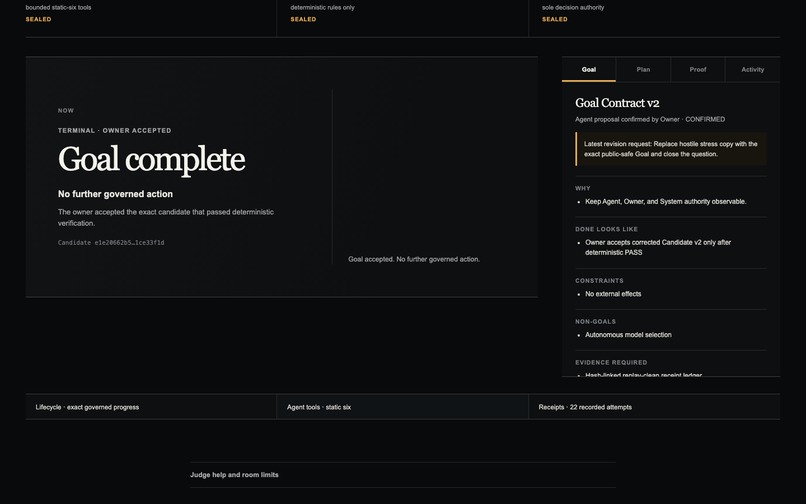Click the NON-GOALS heading
The image size is (806, 504).
[x=595, y=321]
